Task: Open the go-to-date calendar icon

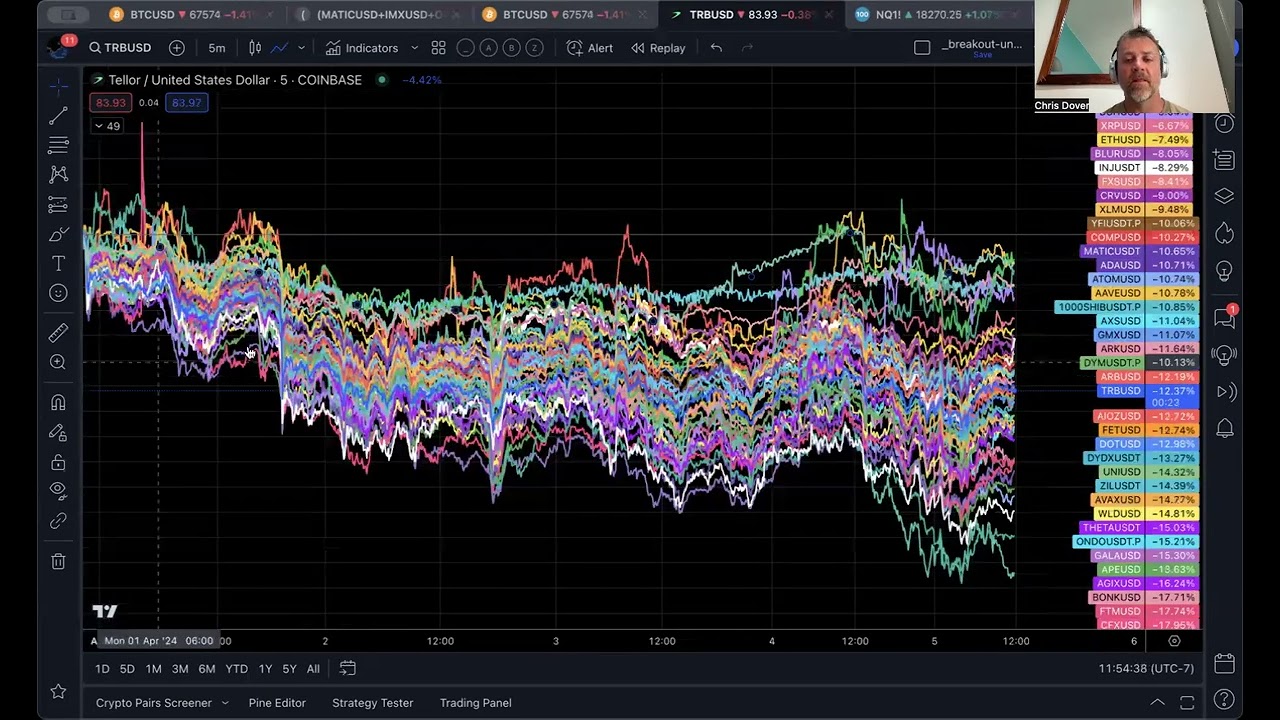Action: [x=347, y=668]
